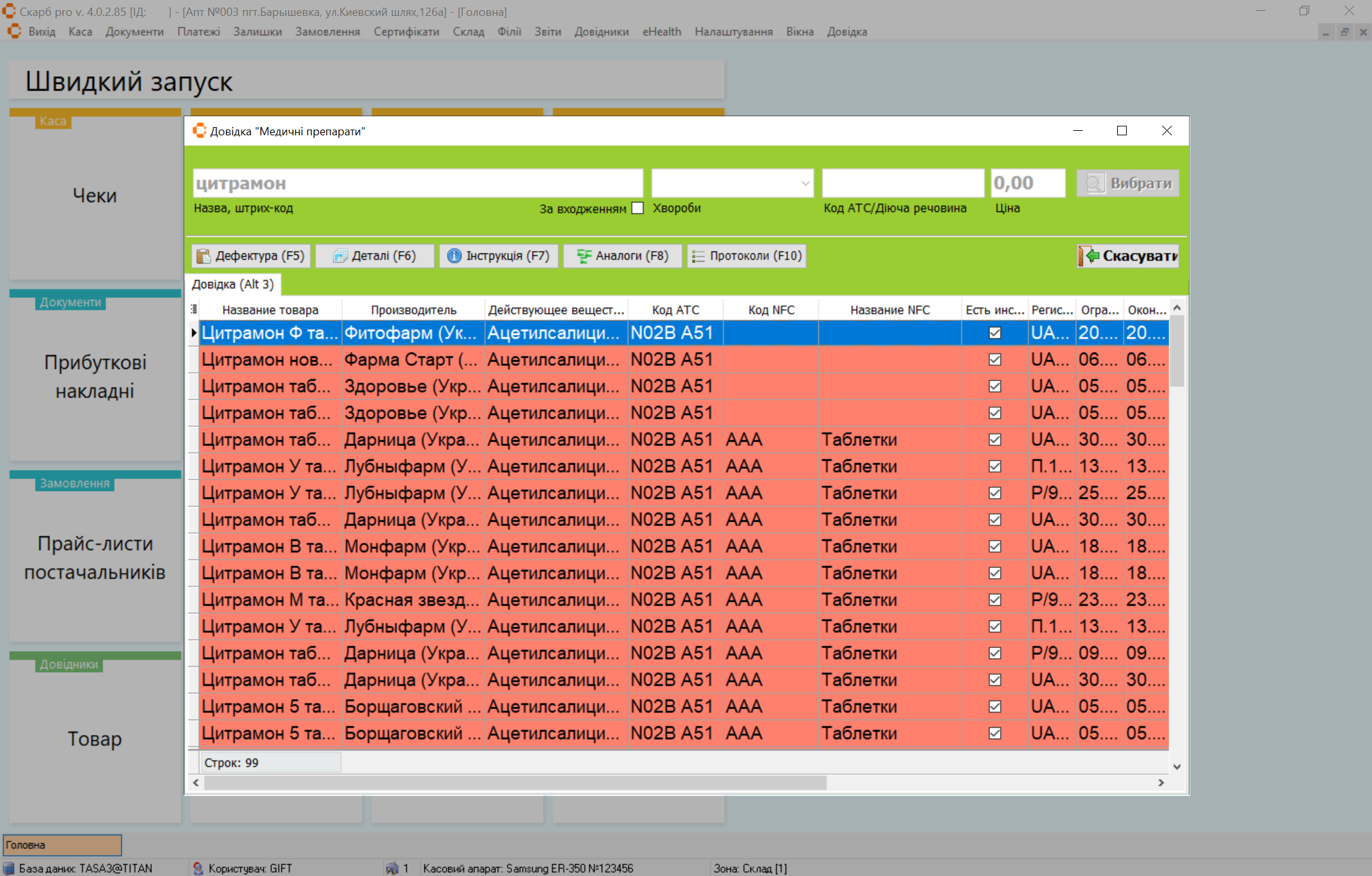Open Протоколи (F10) list icon
The width and height of the screenshot is (1372, 876).
[x=698, y=256]
